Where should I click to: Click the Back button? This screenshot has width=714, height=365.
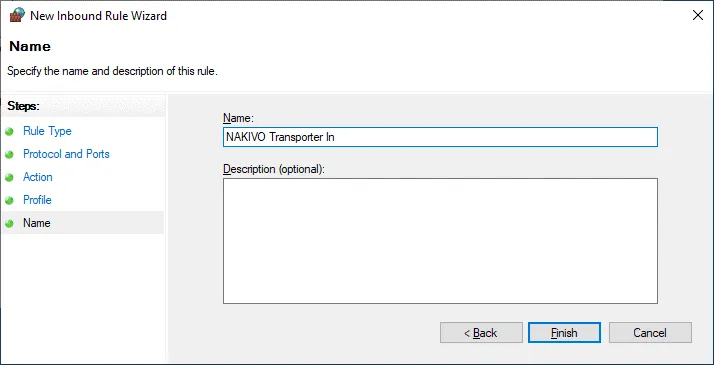[481, 333]
